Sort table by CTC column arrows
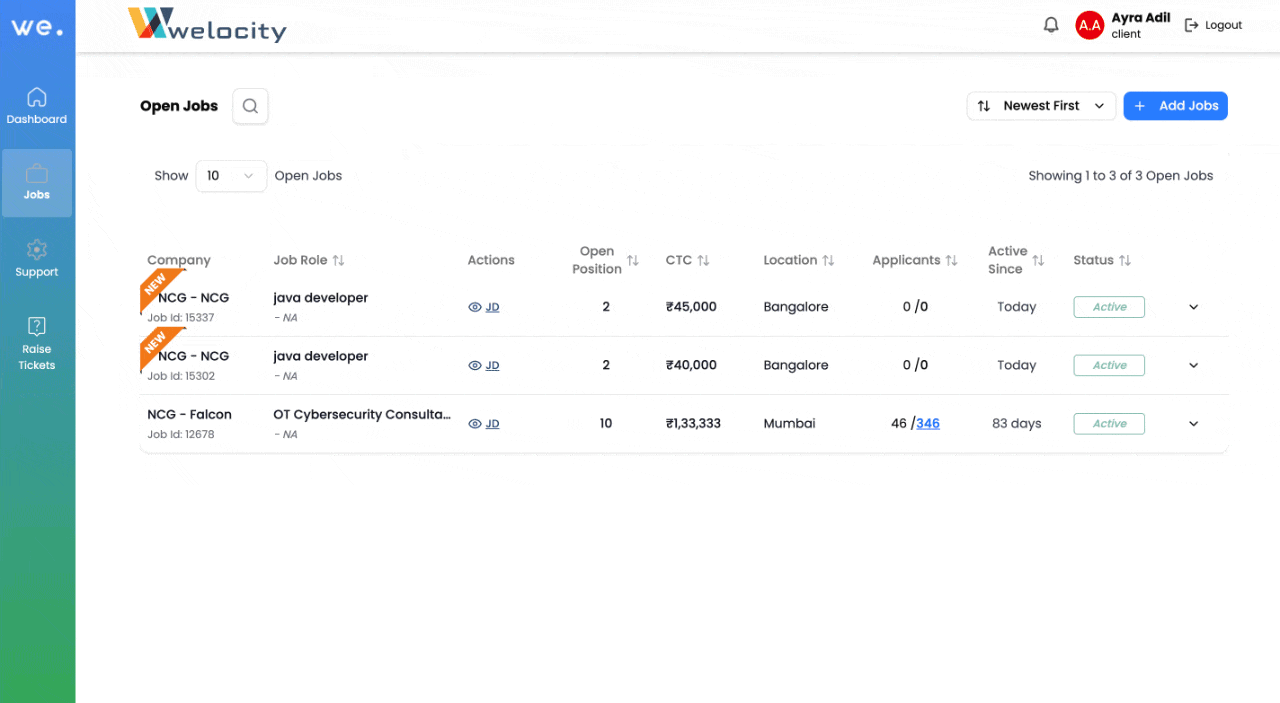 click(x=703, y=260)
